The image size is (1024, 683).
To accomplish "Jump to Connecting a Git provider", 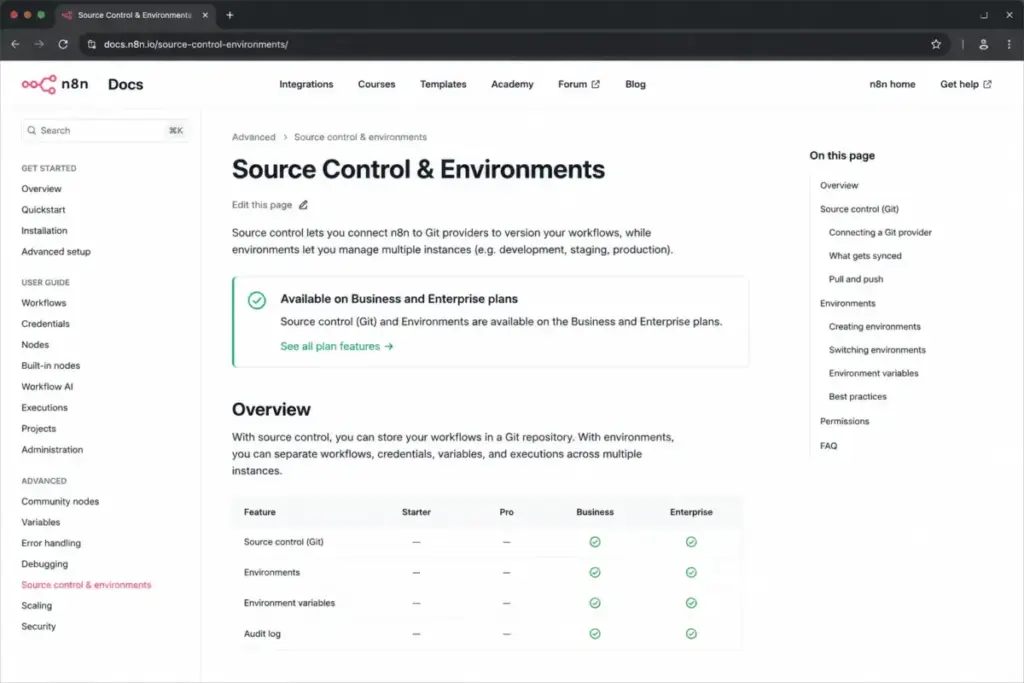I will coord(880,232).
